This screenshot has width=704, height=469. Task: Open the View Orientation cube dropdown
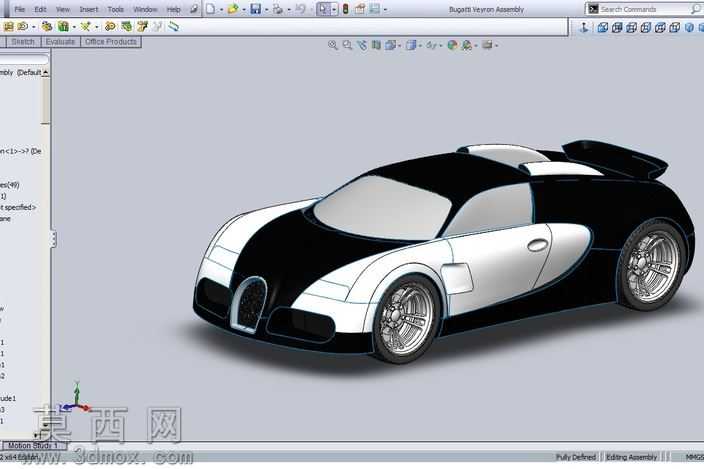pyautogui.click(x=393, y=45)
